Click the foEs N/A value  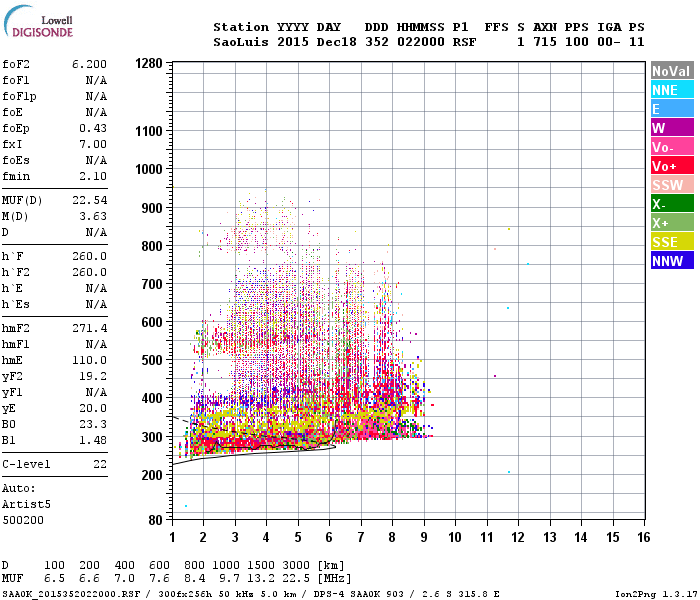coord(96,160)
